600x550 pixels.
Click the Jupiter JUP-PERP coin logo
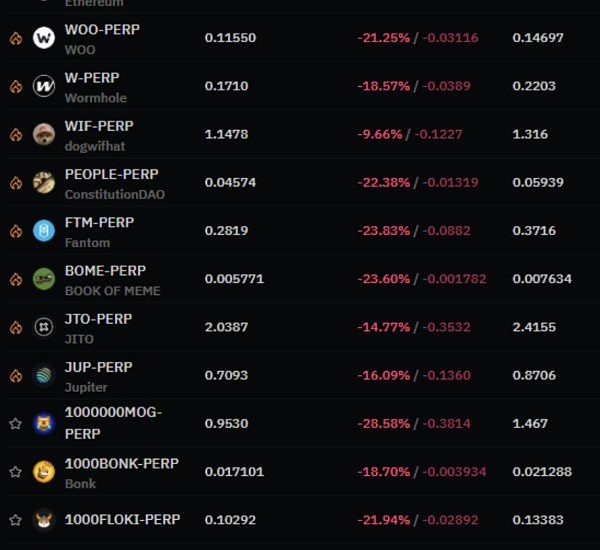[x=44, y=375]
